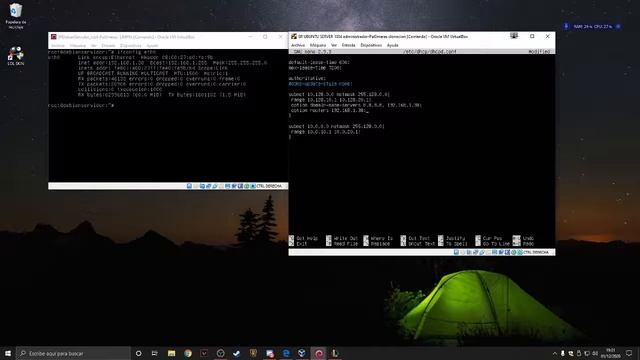Launch Google Chrome from the taskbar

(188, 353)
